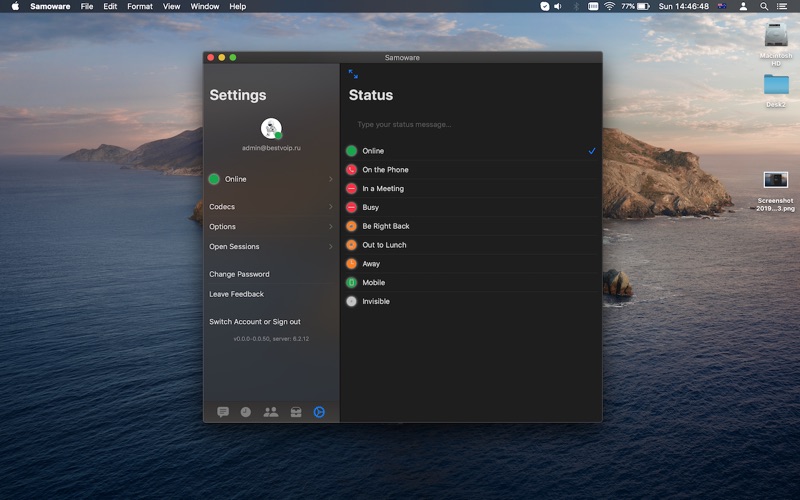Viewport: 800px width, 500px height.
Task: Open the Samoware application menu
Action: (x=50, y=6)
